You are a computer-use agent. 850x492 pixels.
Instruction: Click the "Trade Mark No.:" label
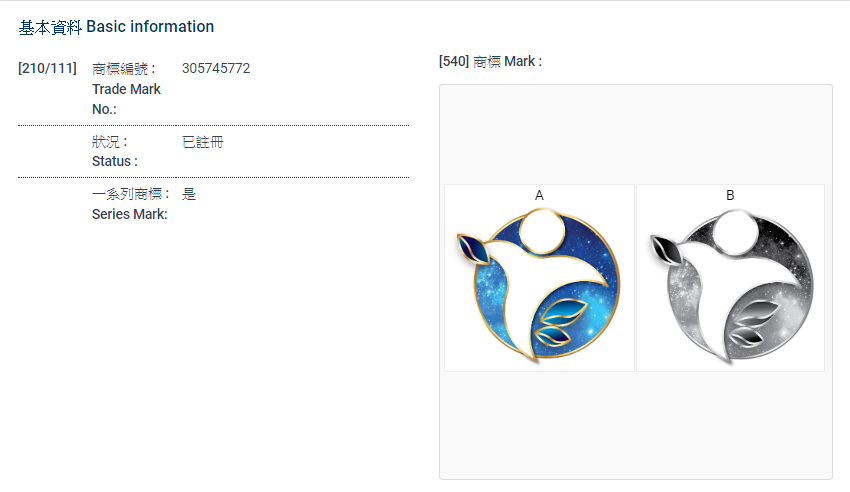tap(126, 89)
